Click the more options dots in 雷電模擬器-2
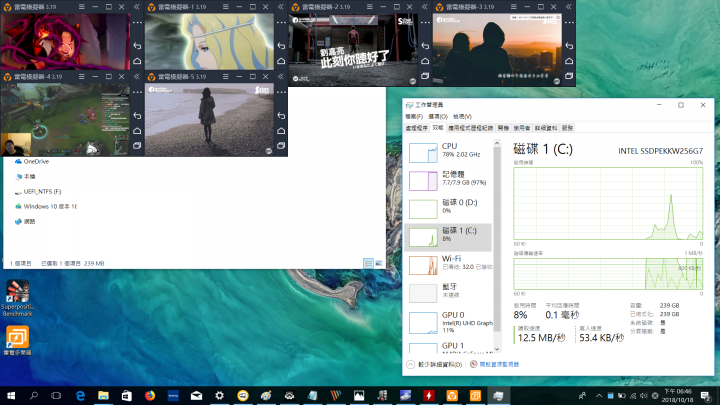The image size is (720, 405). (x=425, y=22)
